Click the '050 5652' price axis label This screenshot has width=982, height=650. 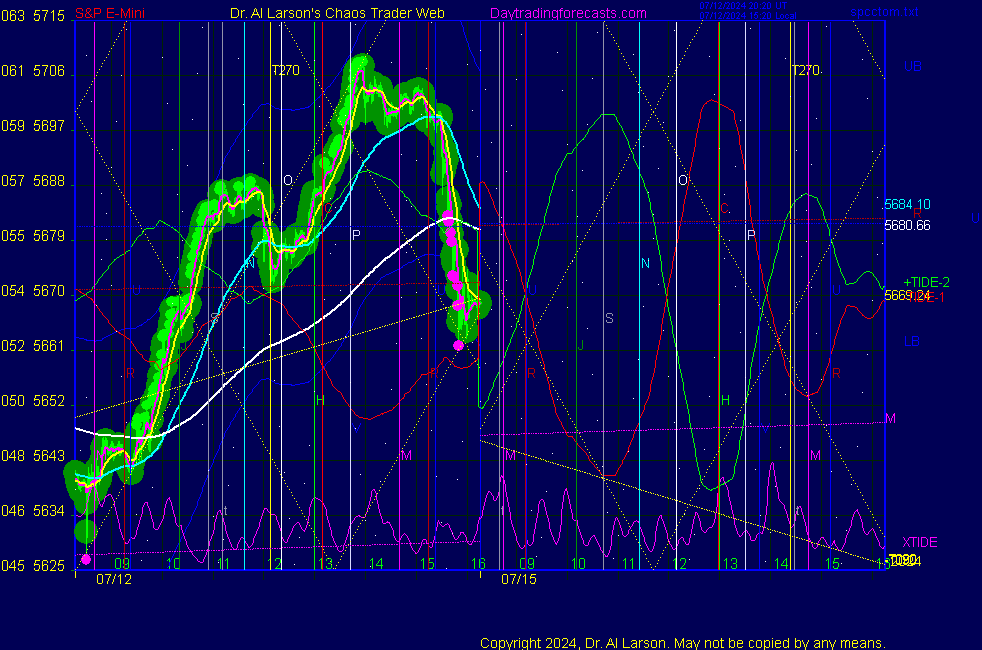[x=33, y=401]
